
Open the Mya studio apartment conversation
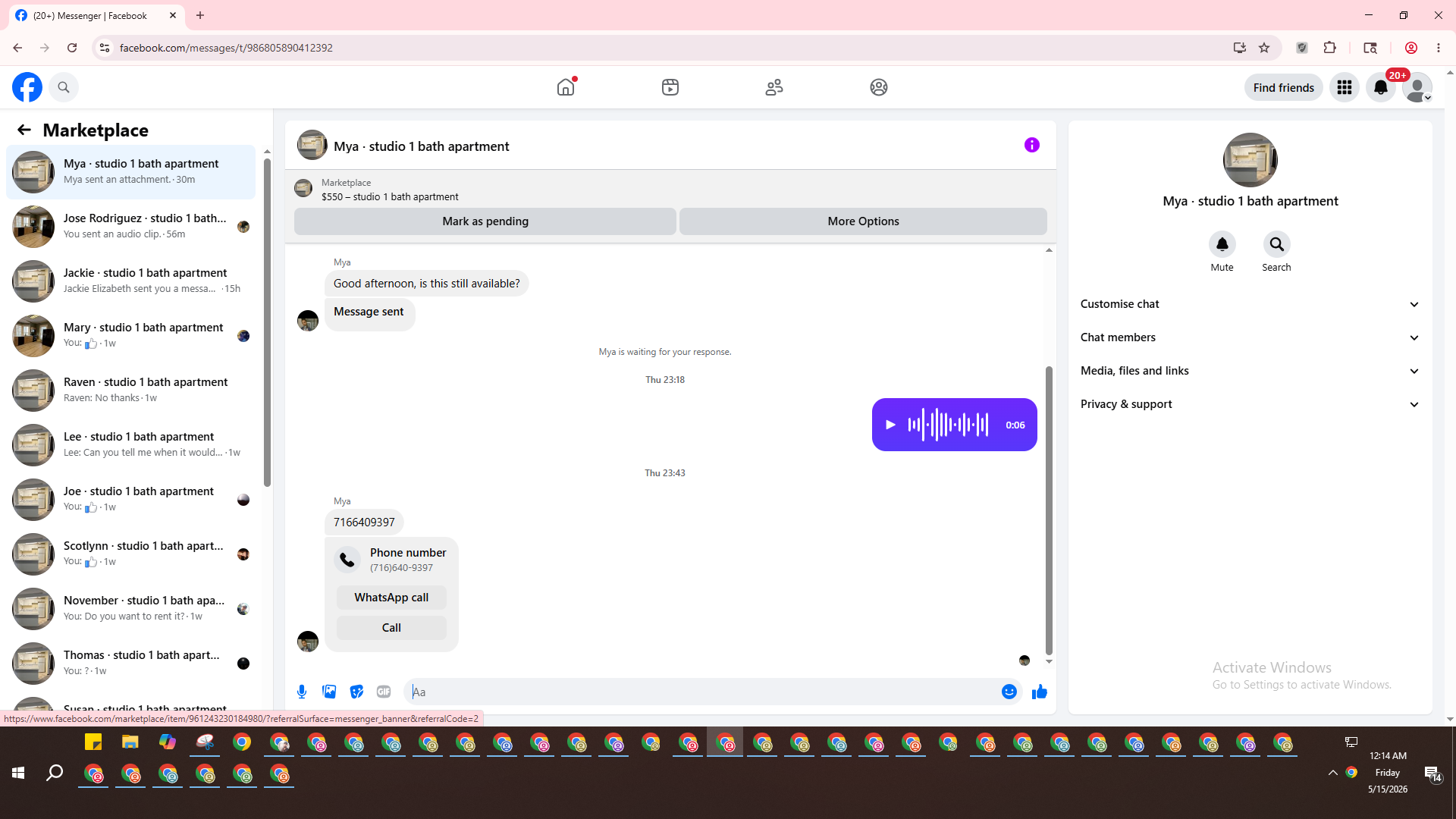[131, 172]
